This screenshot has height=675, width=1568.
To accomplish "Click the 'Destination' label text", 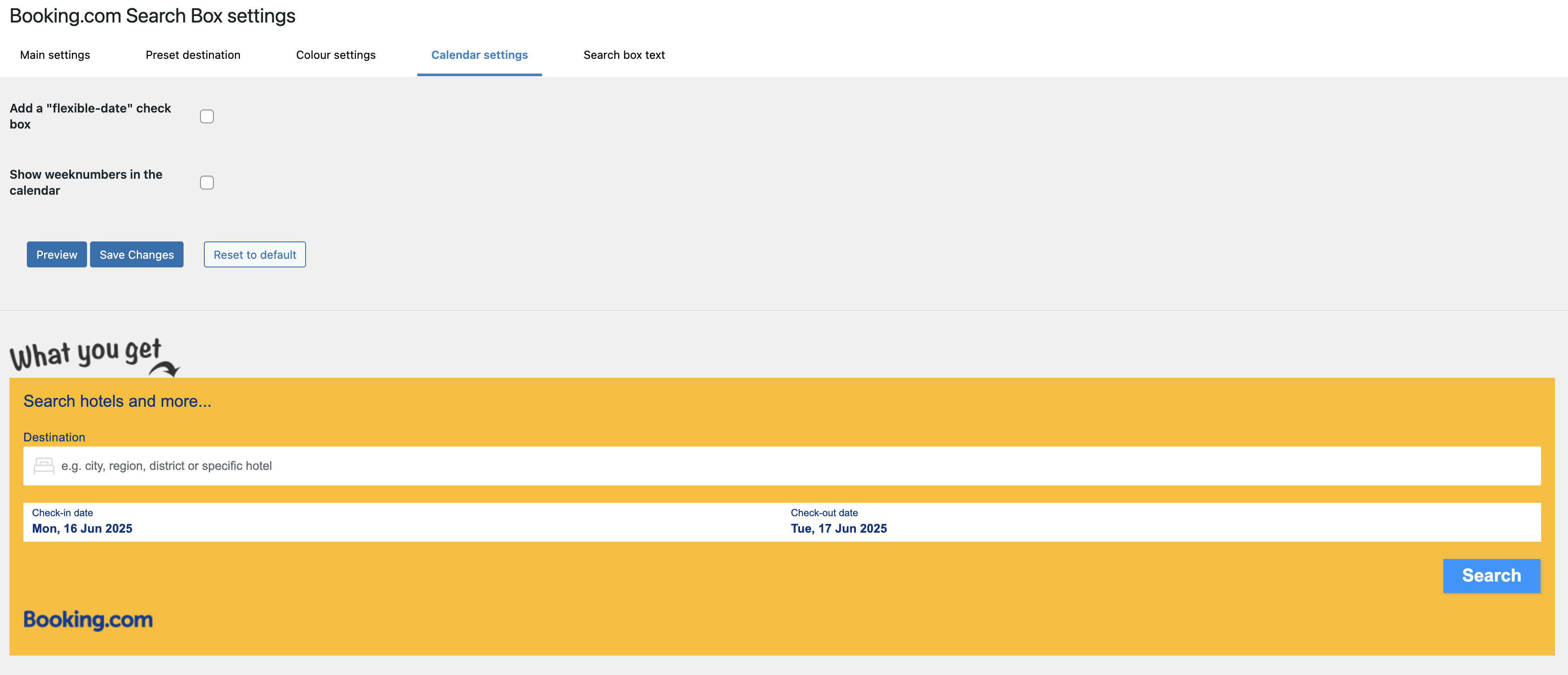I will tap(54, 437).
